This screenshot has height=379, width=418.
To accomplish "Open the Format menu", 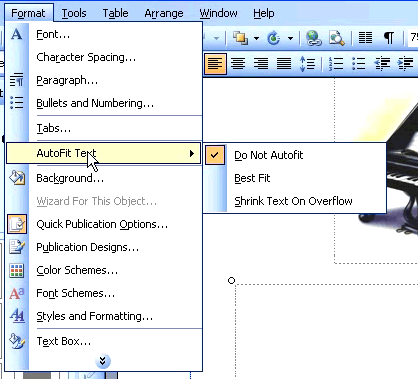I will click(x=29, y=13).
